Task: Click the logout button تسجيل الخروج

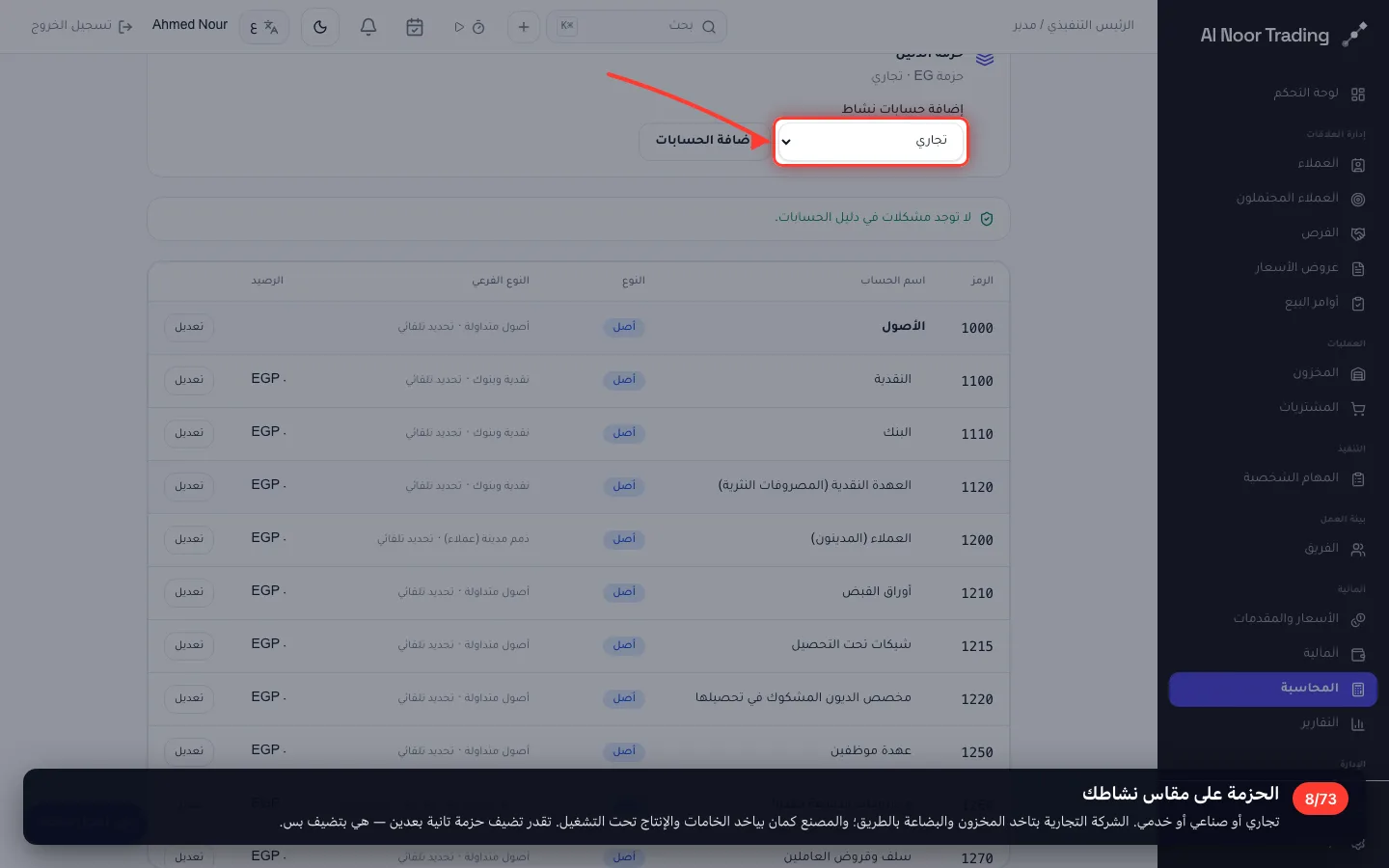Action: click(81, 26)
